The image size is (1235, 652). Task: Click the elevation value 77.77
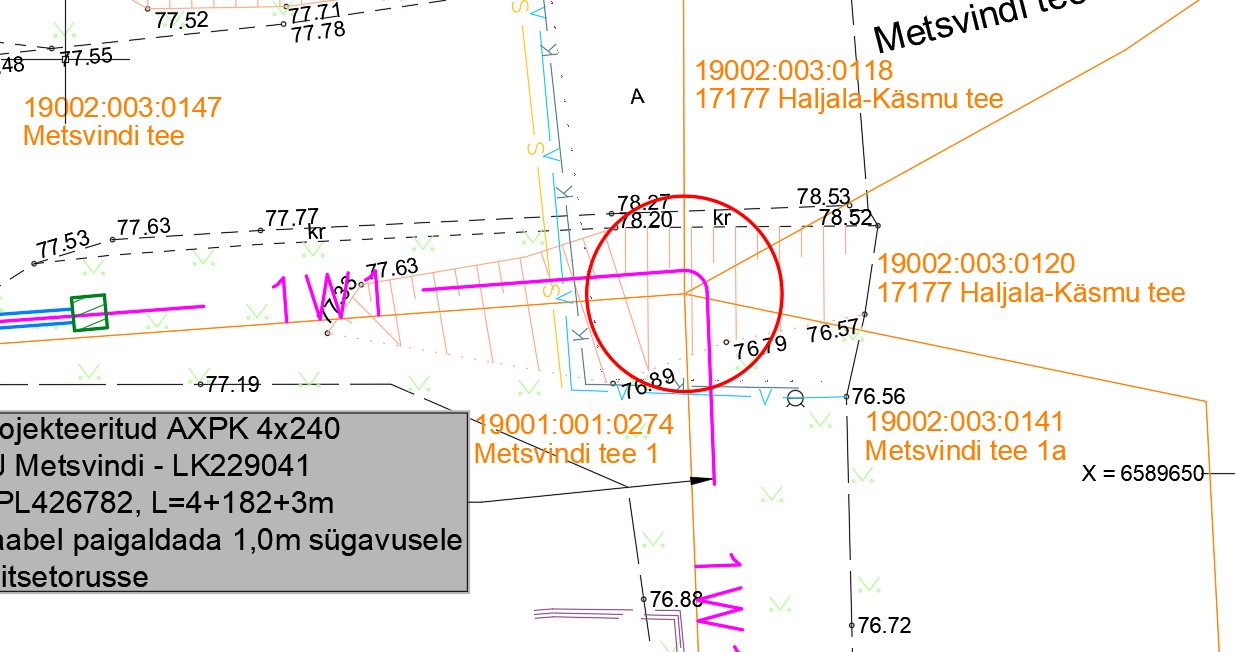coord(292,217)
